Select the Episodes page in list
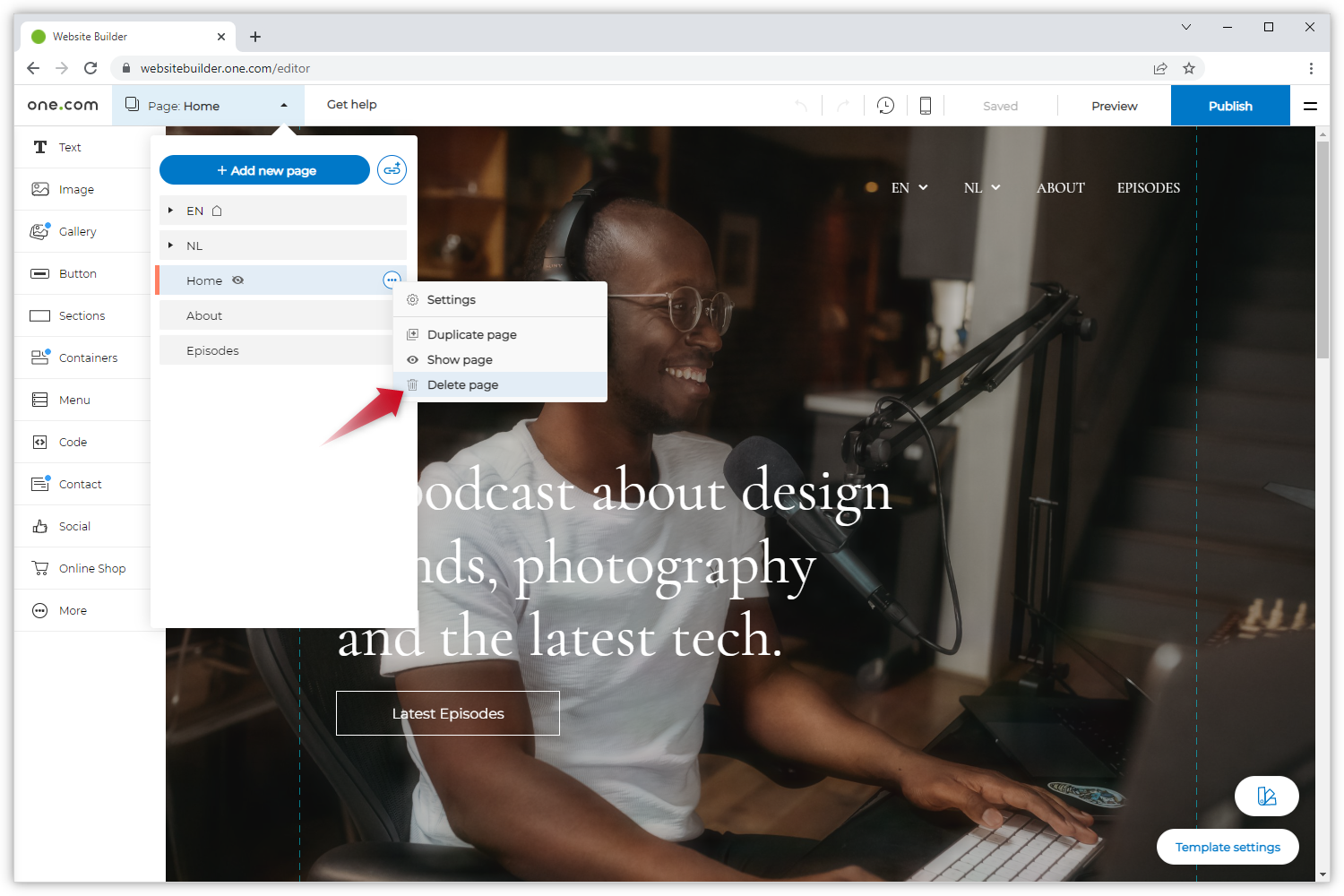The width and height of the screenshot is (1344, 896). pyautogui.click(x=212, y=350)
